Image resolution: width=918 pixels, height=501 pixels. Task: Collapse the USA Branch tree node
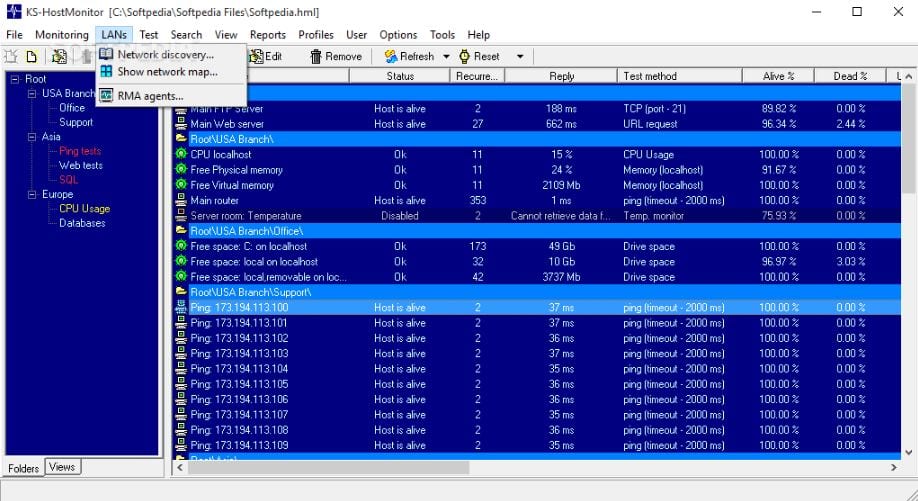point(32,94)
